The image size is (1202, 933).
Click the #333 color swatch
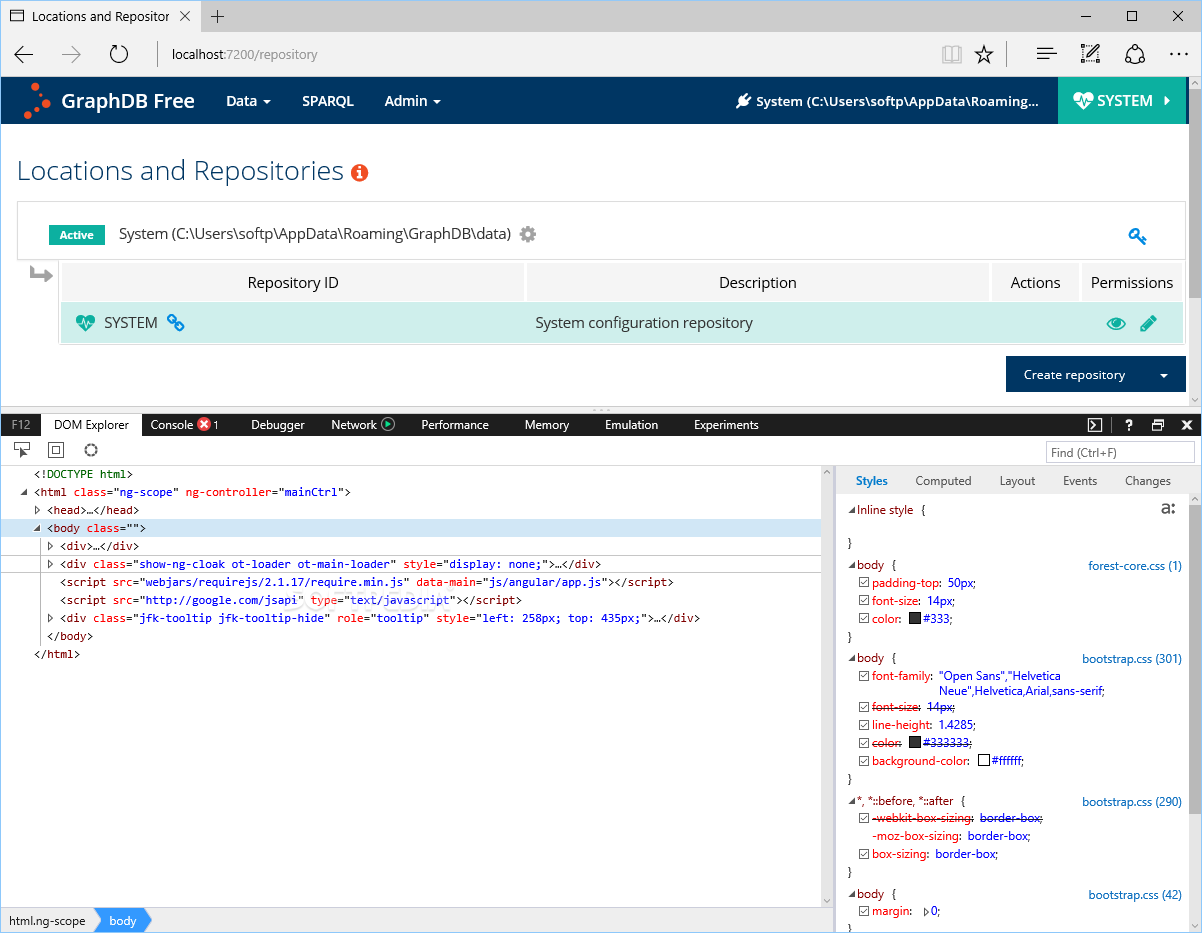914,619
